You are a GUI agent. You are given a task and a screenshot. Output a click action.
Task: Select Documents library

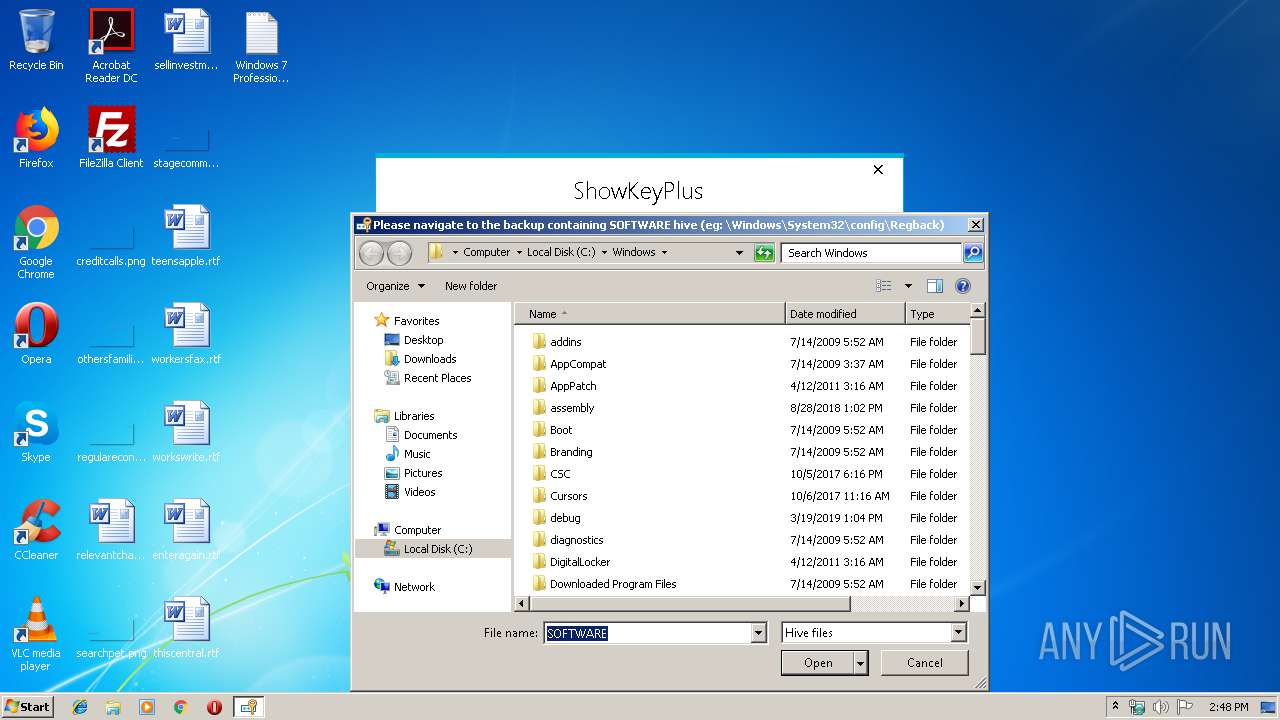[x=421, y=435]
